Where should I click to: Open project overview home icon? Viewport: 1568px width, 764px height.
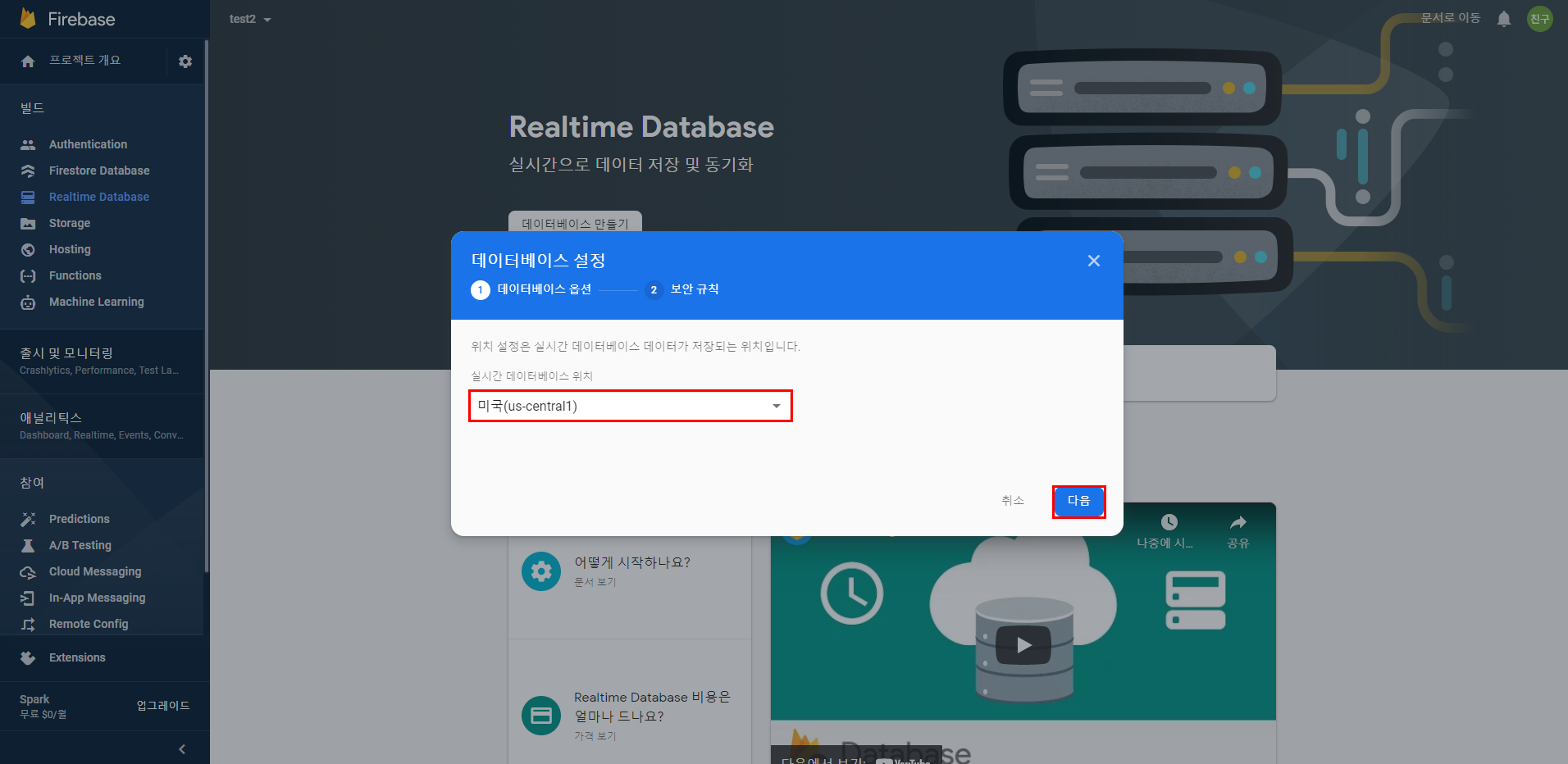28,61
